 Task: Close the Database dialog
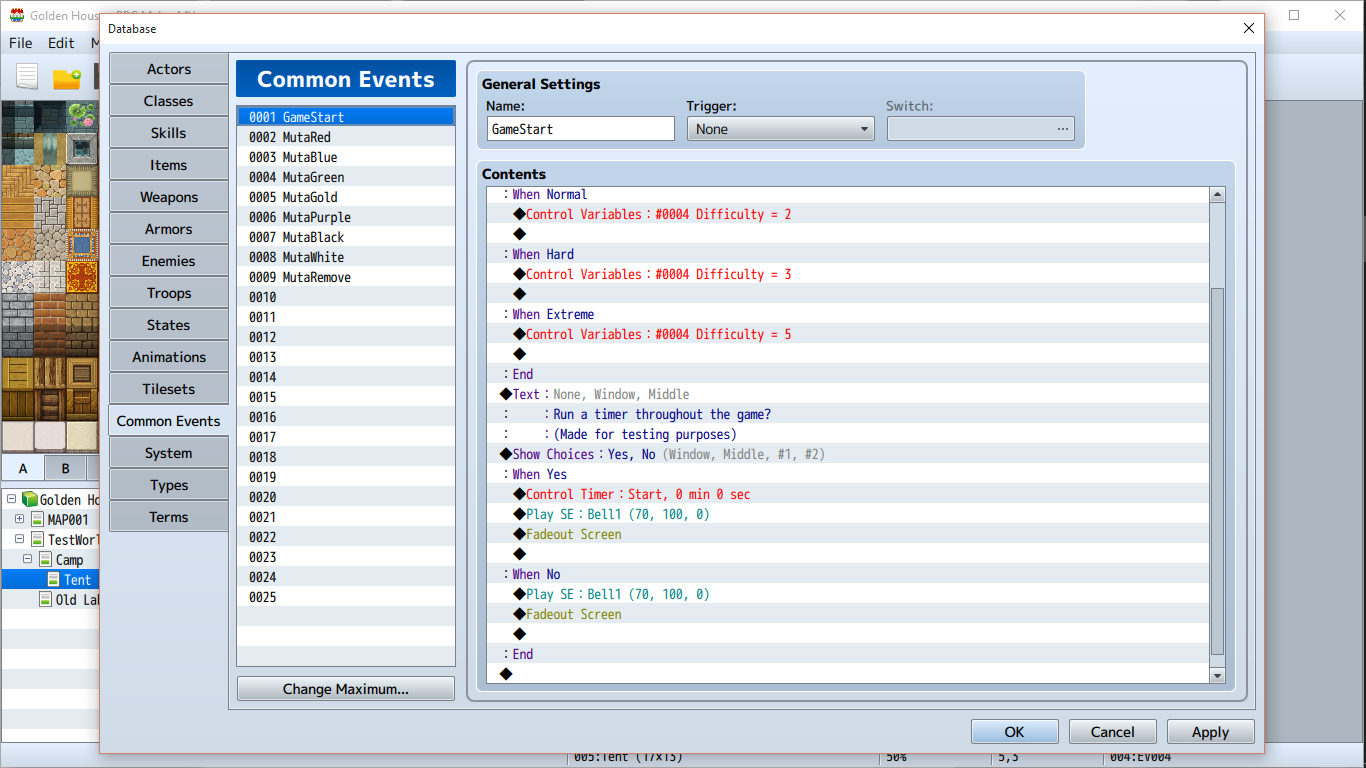pyautogui.click(x=1248, y=29)
